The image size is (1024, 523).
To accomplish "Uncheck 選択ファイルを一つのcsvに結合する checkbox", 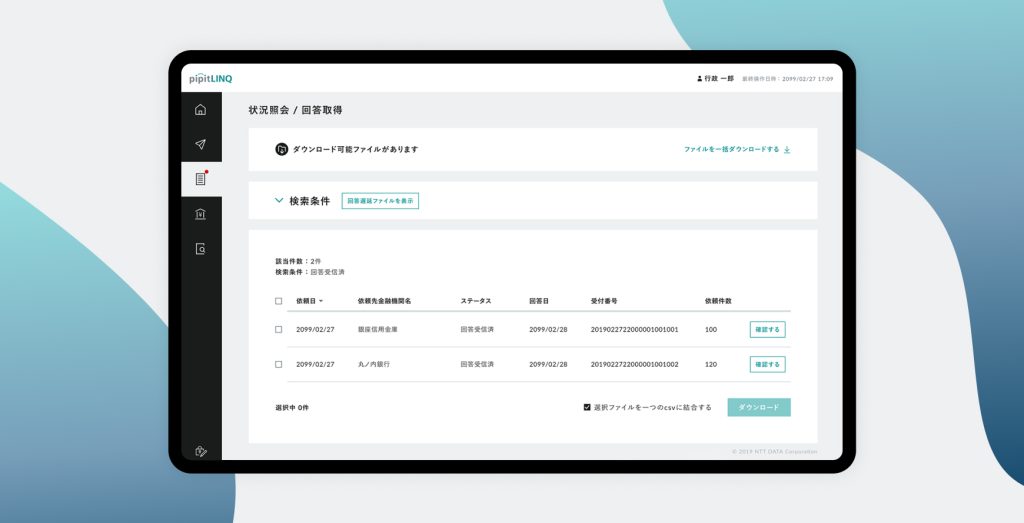I will 587,407.
